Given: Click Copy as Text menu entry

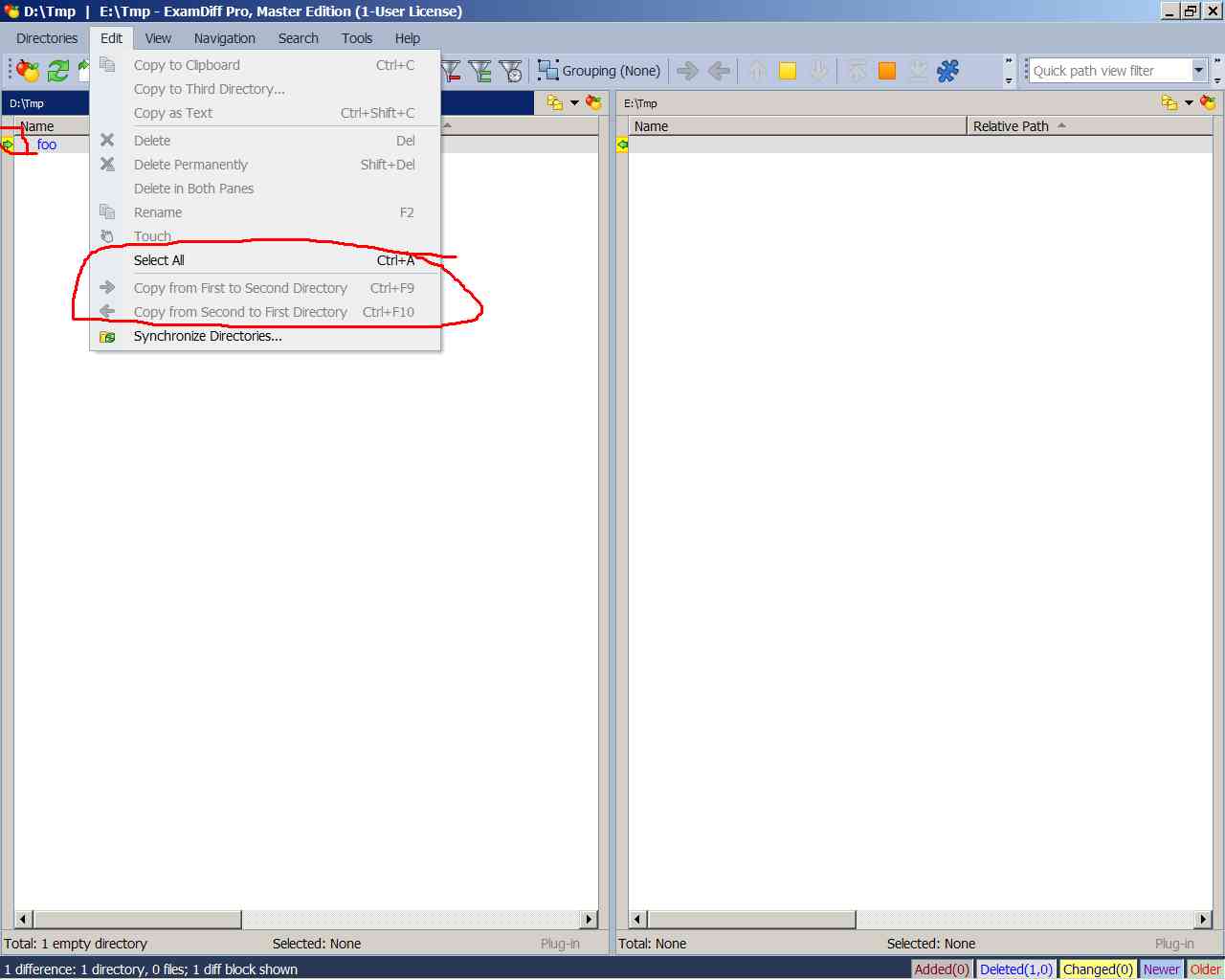Looking at the screenshot, I should (265, 113).
